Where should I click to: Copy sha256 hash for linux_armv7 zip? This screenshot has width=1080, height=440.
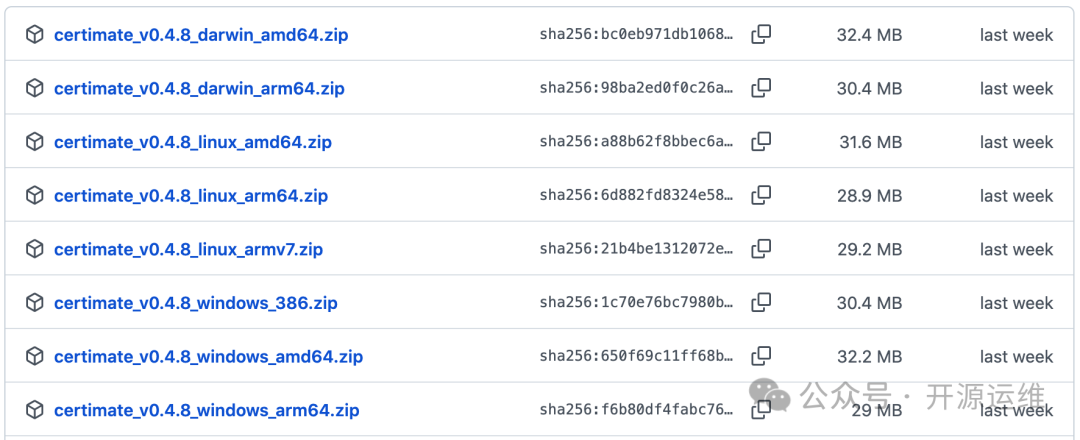(761, 248)
